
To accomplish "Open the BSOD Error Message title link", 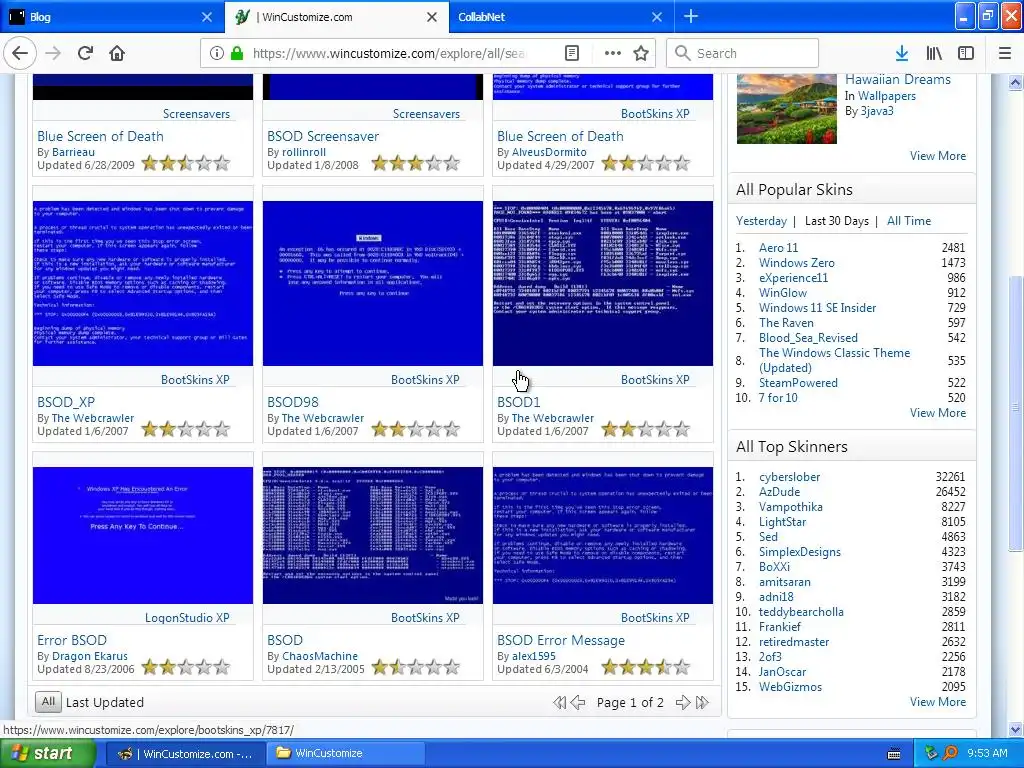I will (561, 640).
